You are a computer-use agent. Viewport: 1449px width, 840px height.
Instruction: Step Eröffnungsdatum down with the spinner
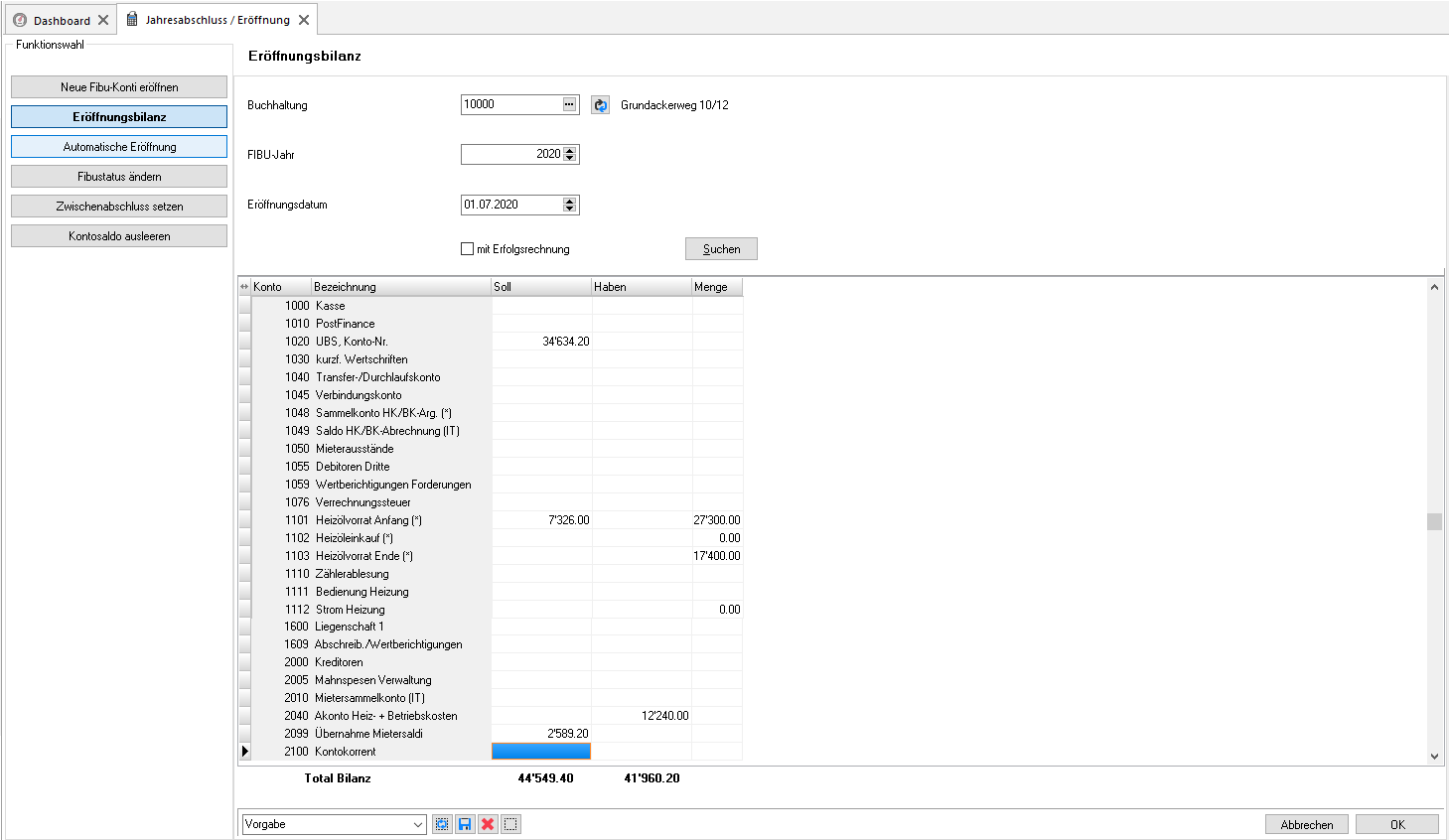(570, 210)
